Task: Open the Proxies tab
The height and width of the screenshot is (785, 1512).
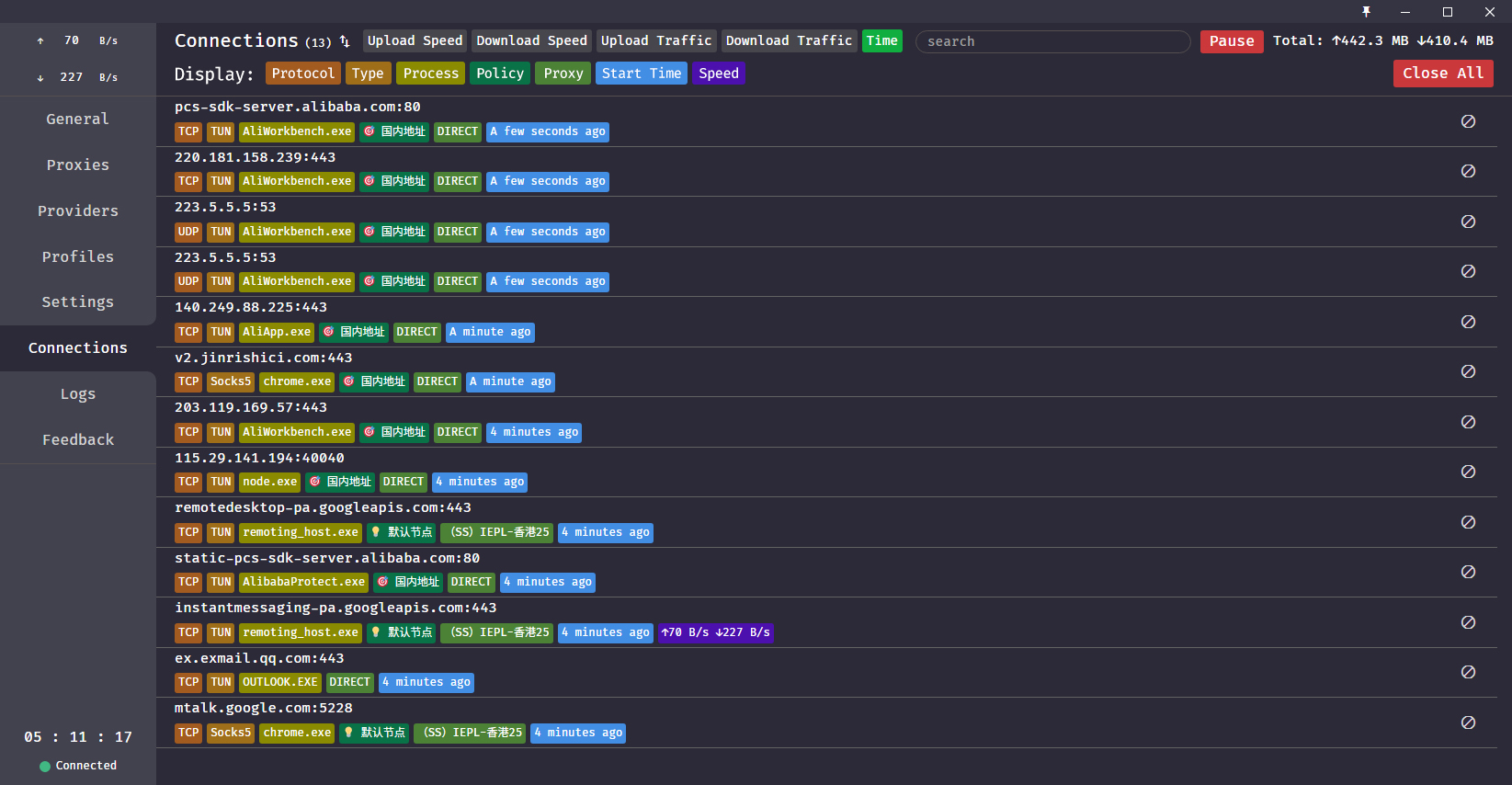Action: [x=78, y=165]
